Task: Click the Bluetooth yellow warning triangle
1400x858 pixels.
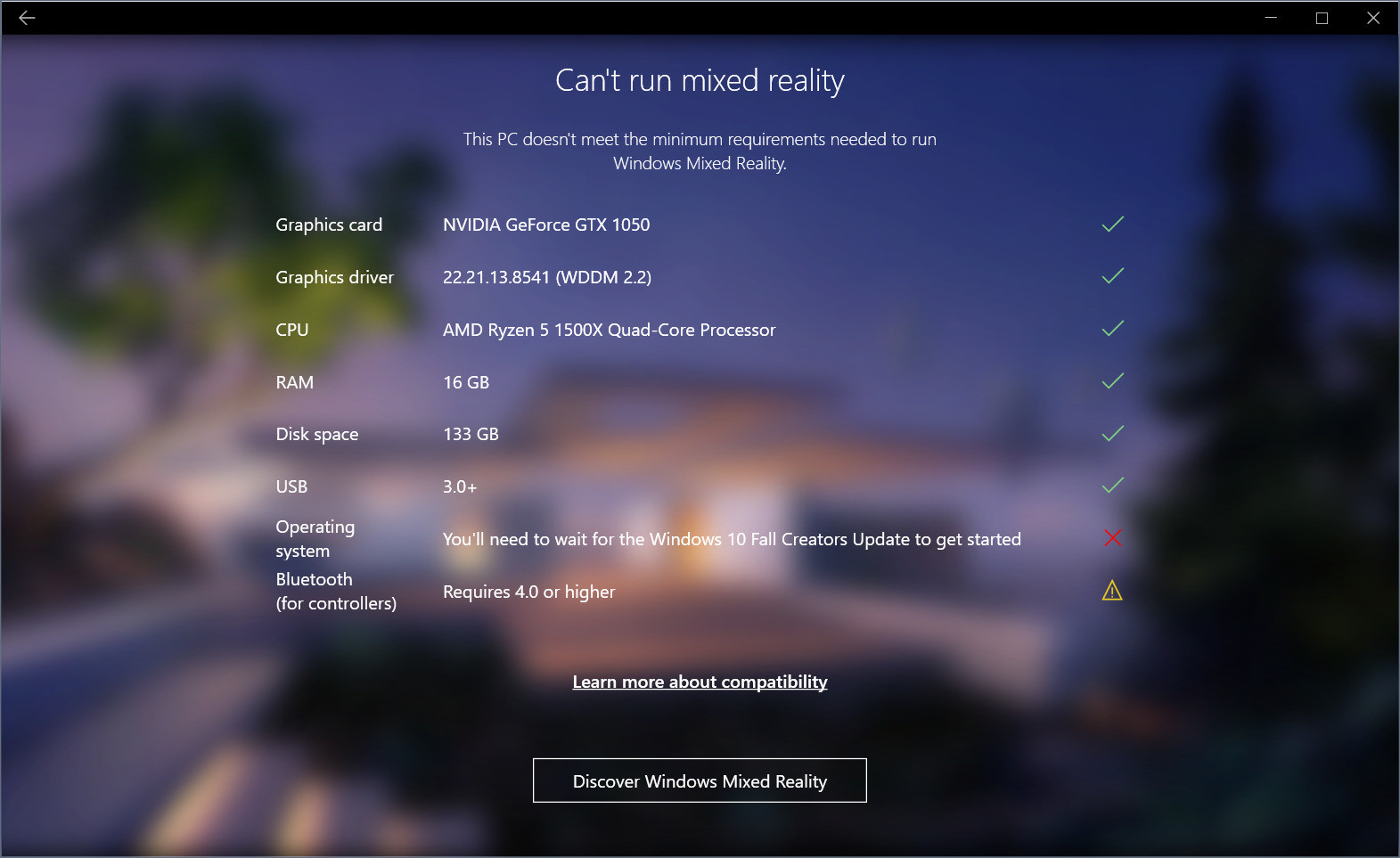Action: (1112, 591)
